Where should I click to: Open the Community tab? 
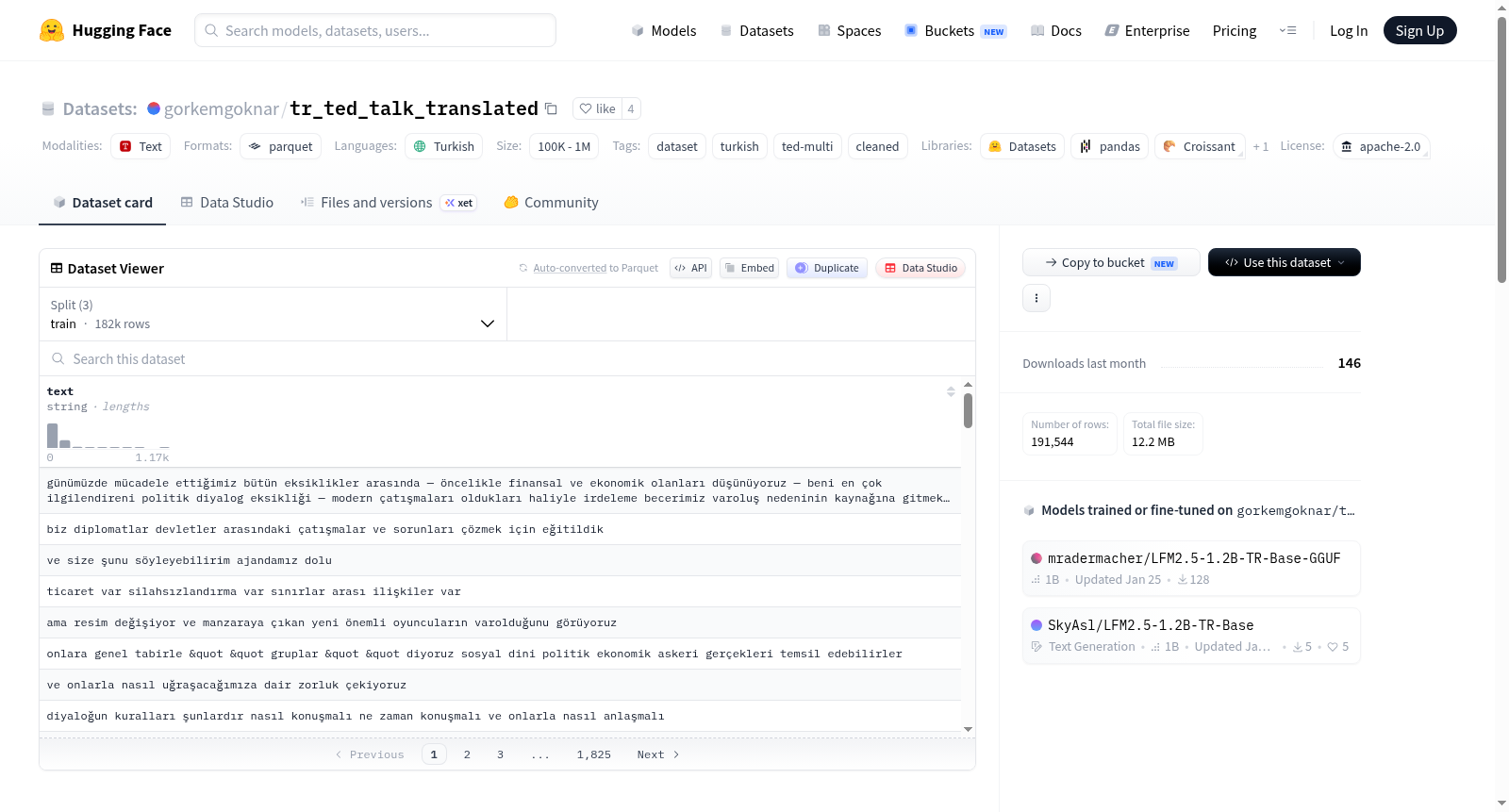click(552, 202)
